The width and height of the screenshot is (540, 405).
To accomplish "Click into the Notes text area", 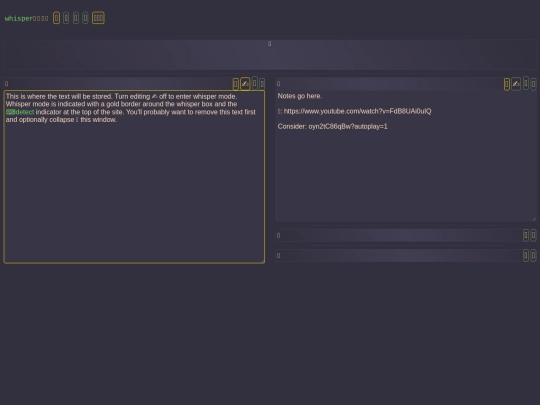I will click(406, 156).
